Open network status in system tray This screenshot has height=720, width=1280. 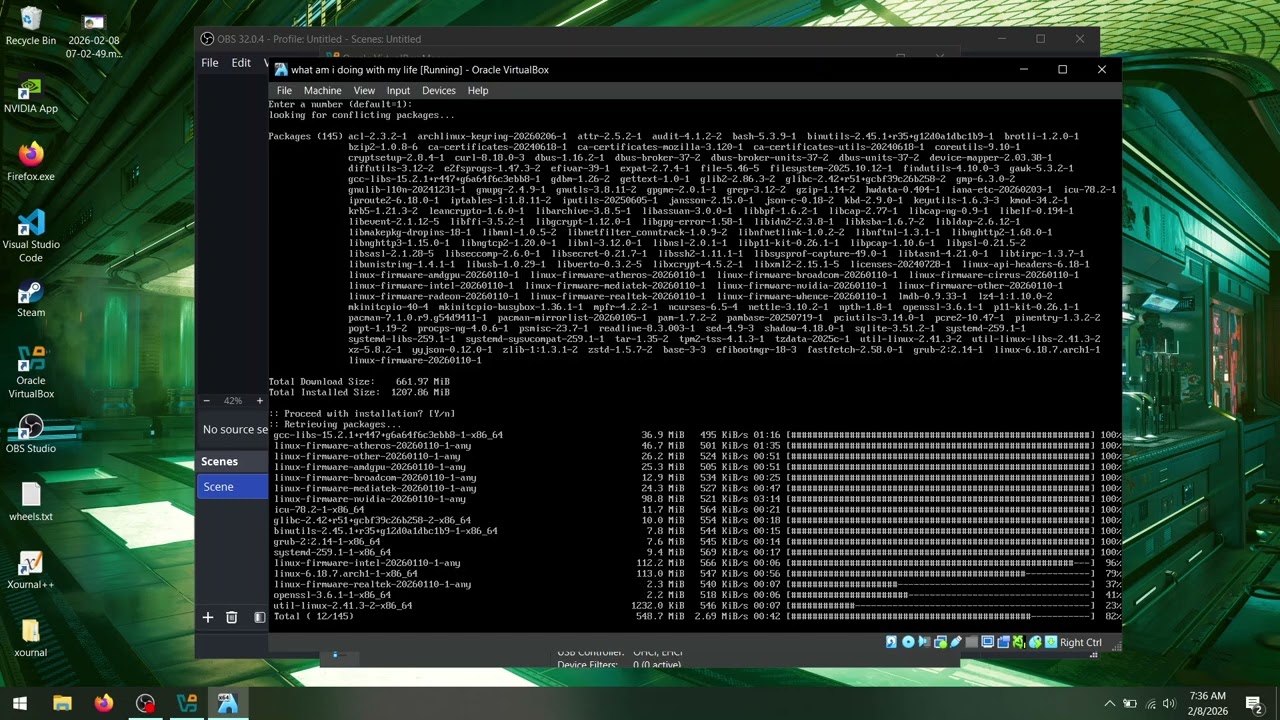click(1150, 703)
